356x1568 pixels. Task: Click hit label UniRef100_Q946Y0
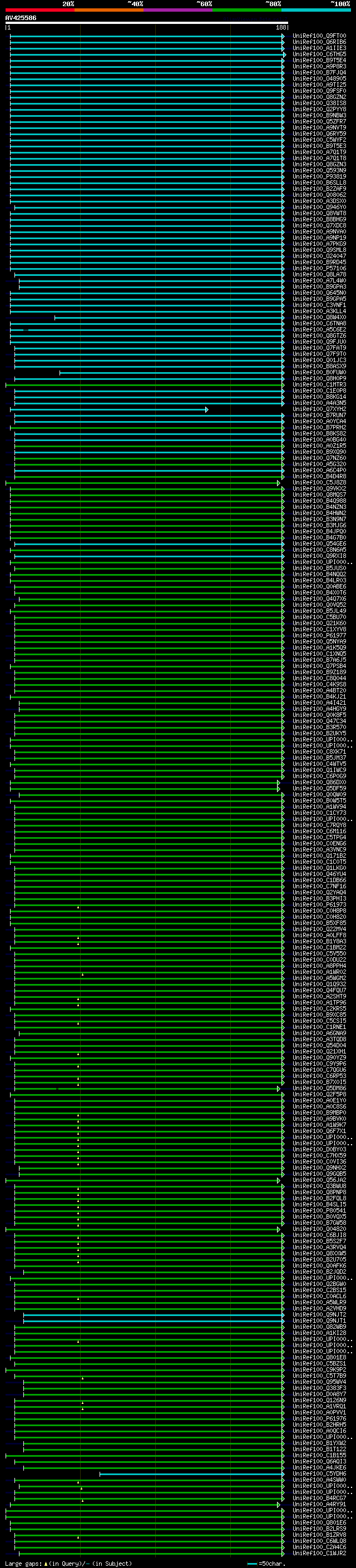click(319, 207)
